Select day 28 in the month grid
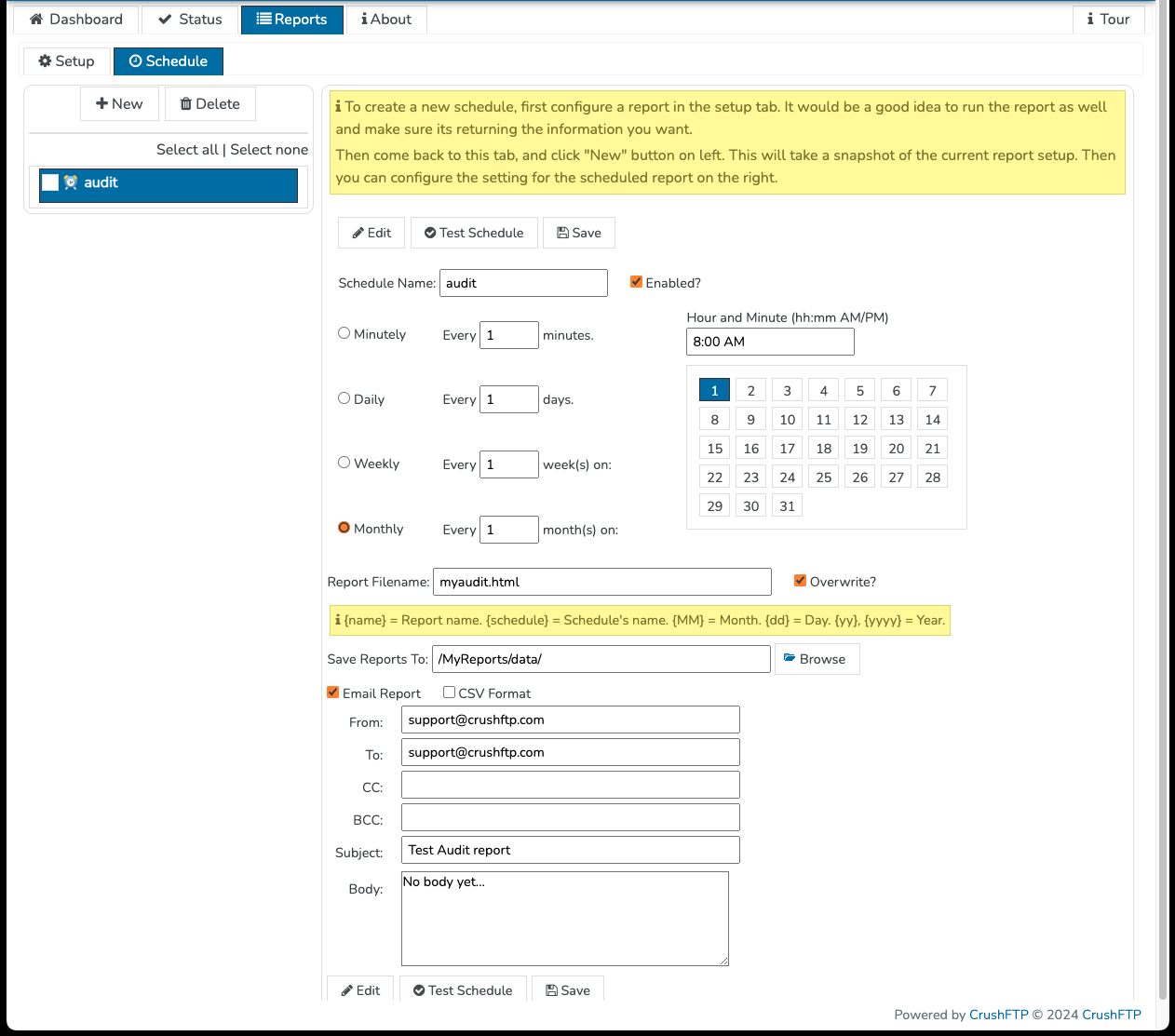Image resolution: width=1175 pixels, height=1036 pixels. click(x=932, y=478)
